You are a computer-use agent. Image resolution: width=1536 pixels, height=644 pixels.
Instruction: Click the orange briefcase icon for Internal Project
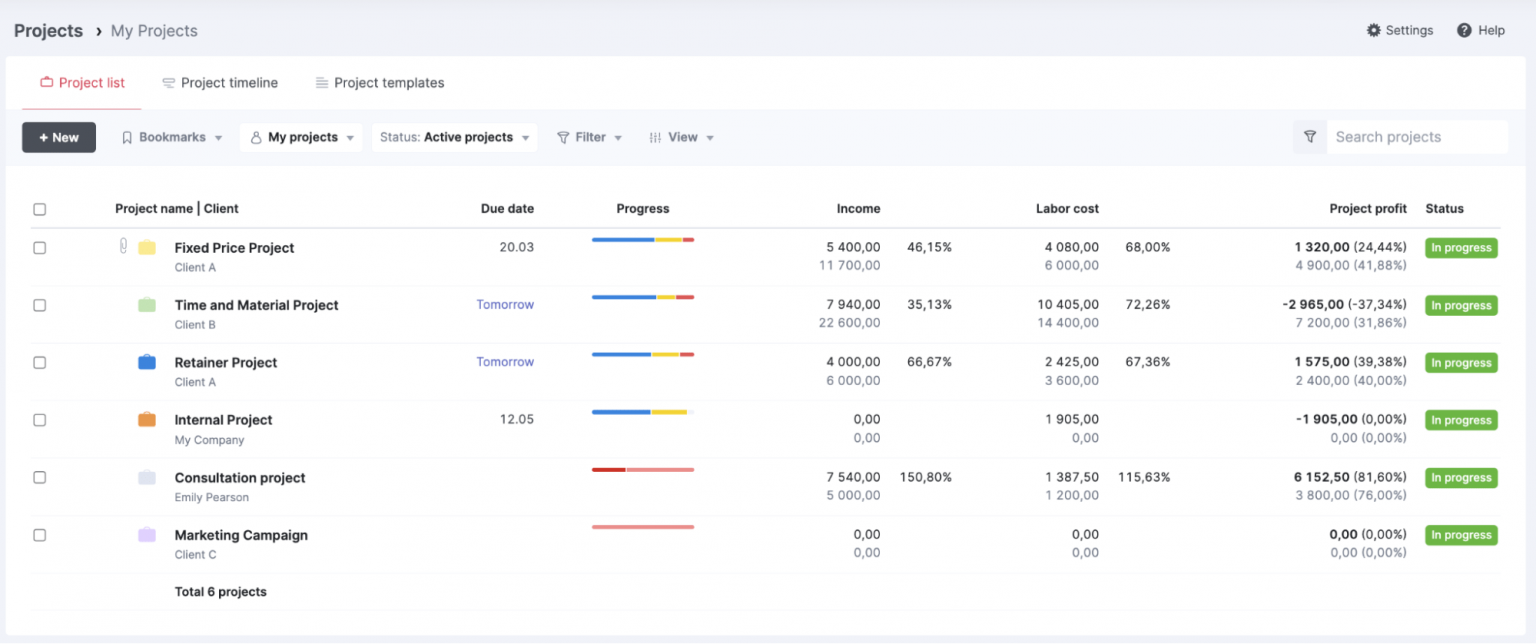point(148,419)
